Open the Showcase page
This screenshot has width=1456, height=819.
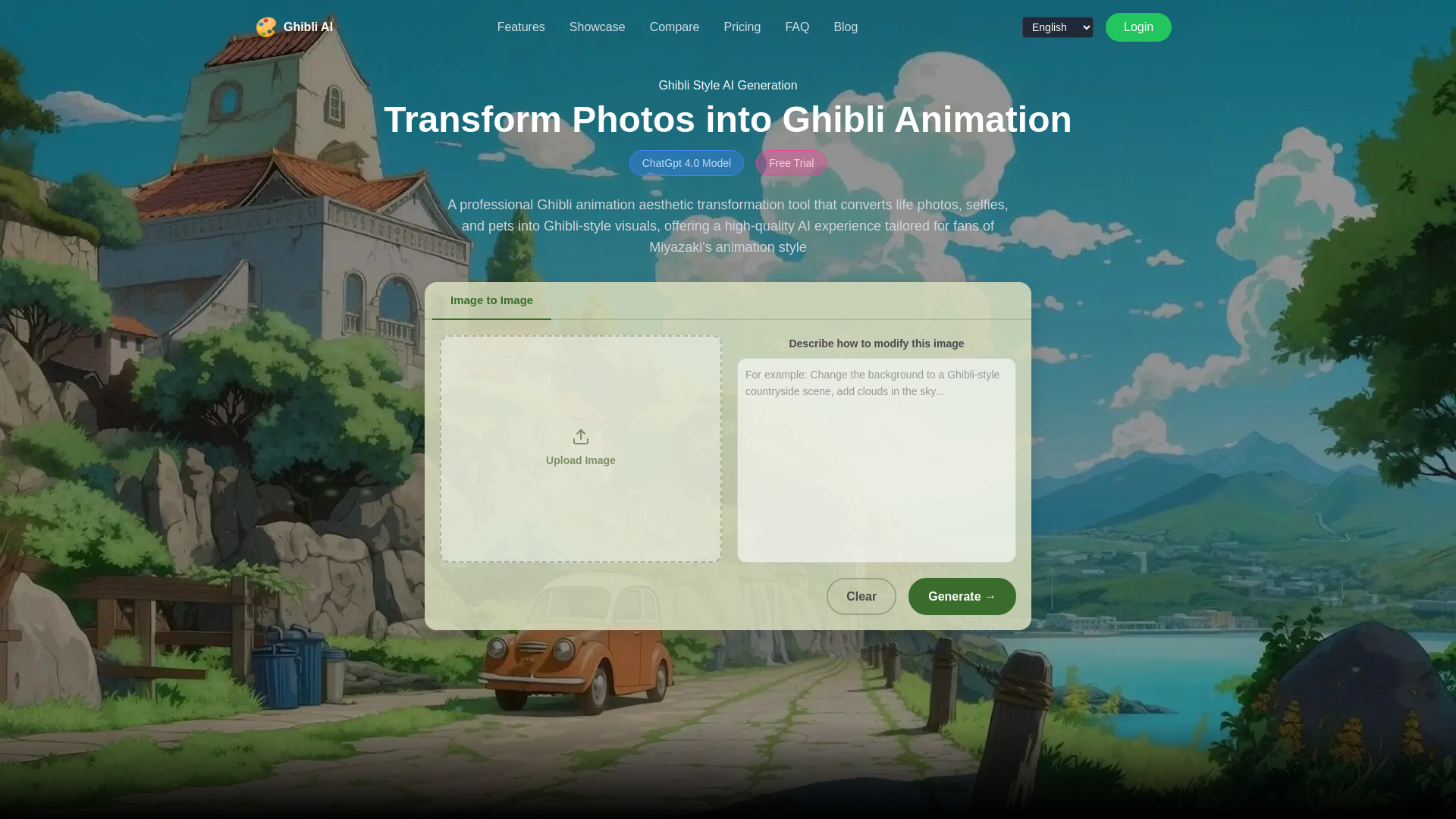point(597,27)
